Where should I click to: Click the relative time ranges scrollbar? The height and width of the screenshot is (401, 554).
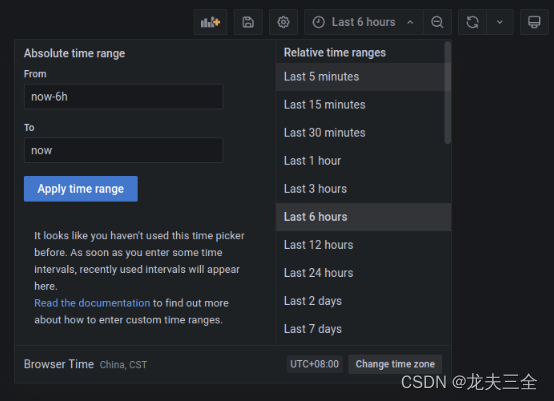pos(448,93)
